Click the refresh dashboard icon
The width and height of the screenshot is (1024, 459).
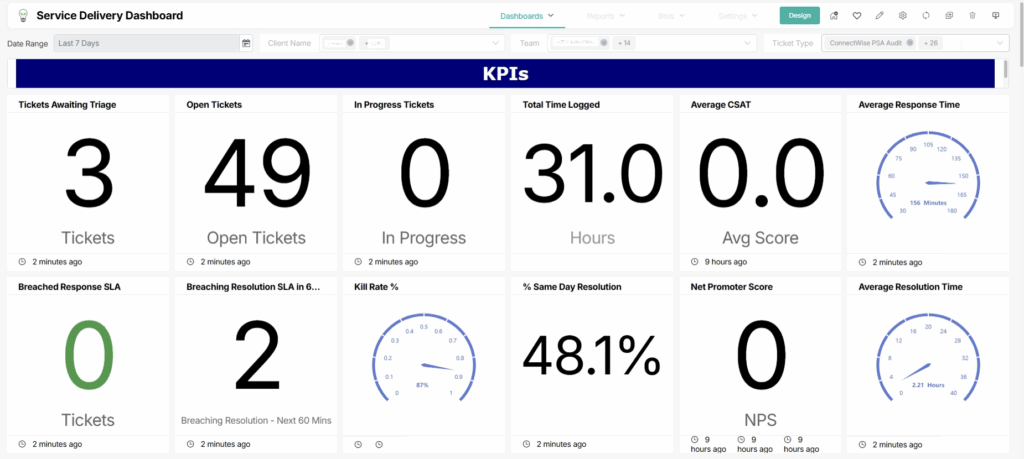point(926,16)
